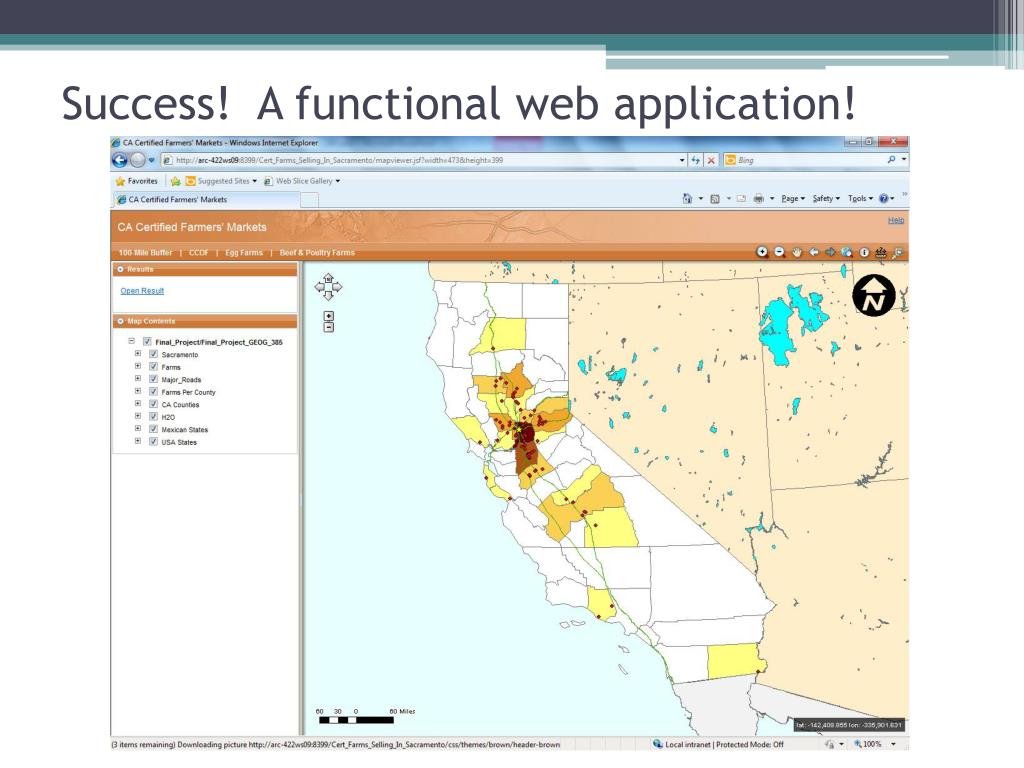The image size is (1024, 768).
Task: Click the Help link in orange header
Action: click(x=896, y=220)
